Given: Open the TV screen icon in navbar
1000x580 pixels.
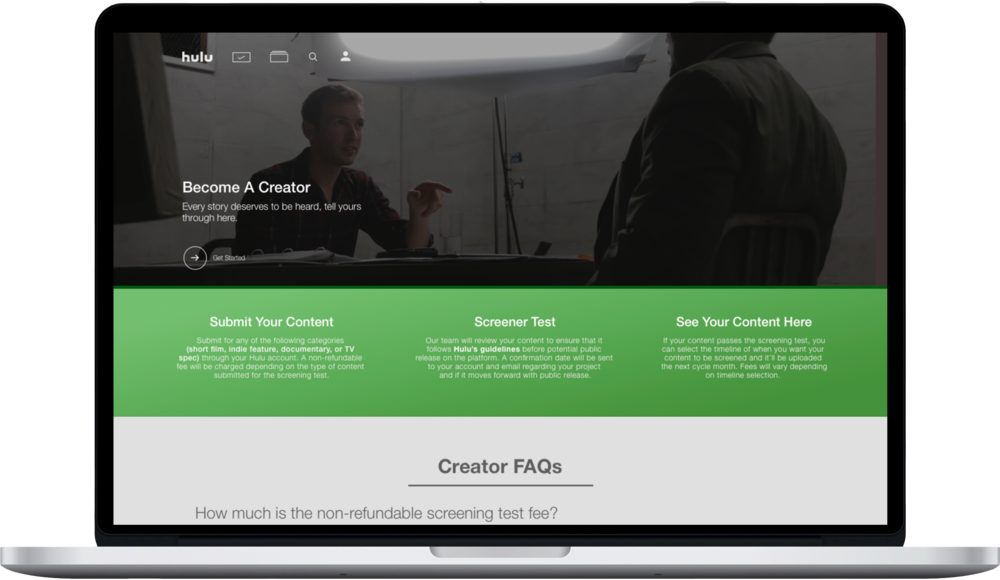Looking at the screenshot, I should pyautogui.click(x=241, y=57).
